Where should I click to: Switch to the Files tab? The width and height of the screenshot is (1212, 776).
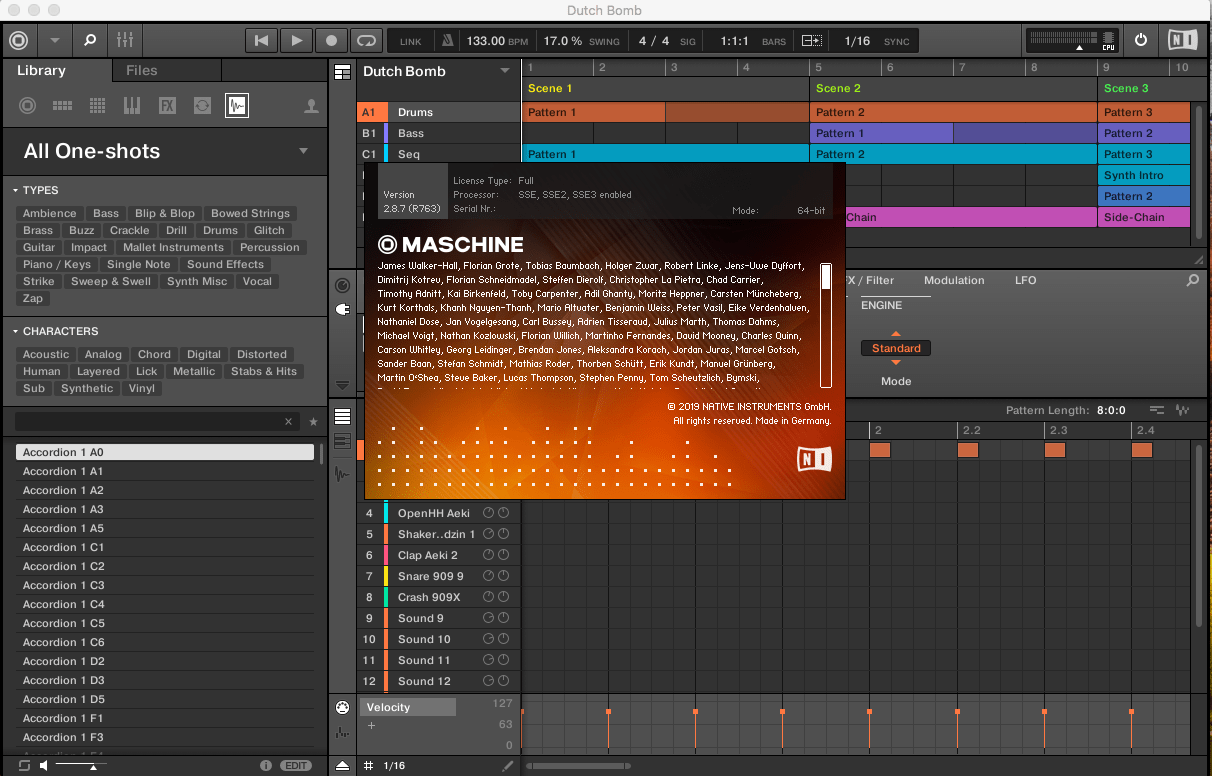tap(141, 71)
